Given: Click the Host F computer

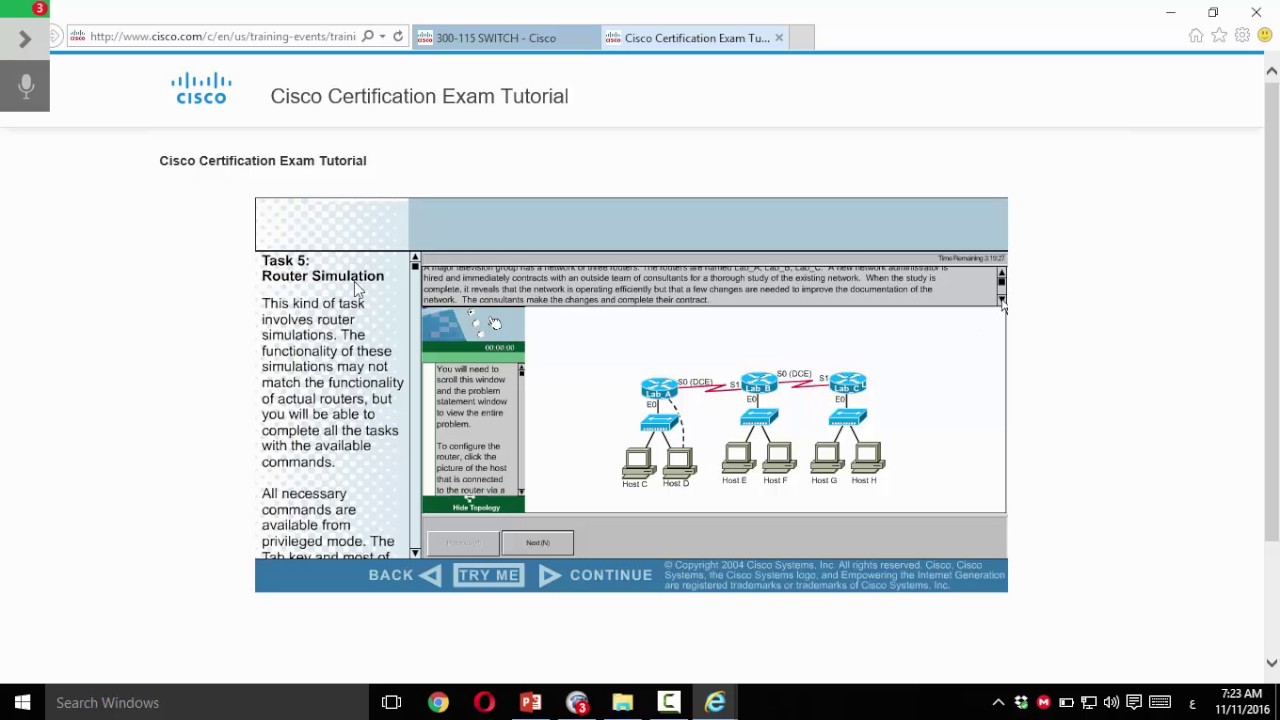Looking at the screenshot, I should (x=778, y=460).
